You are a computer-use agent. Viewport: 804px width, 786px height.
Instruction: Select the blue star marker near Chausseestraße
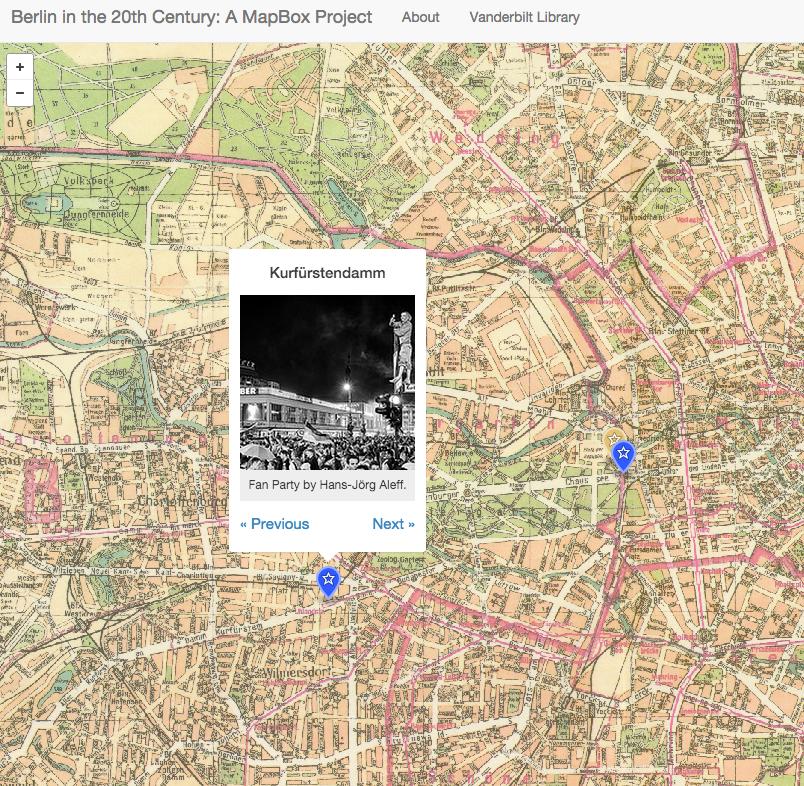click(624, 455)
